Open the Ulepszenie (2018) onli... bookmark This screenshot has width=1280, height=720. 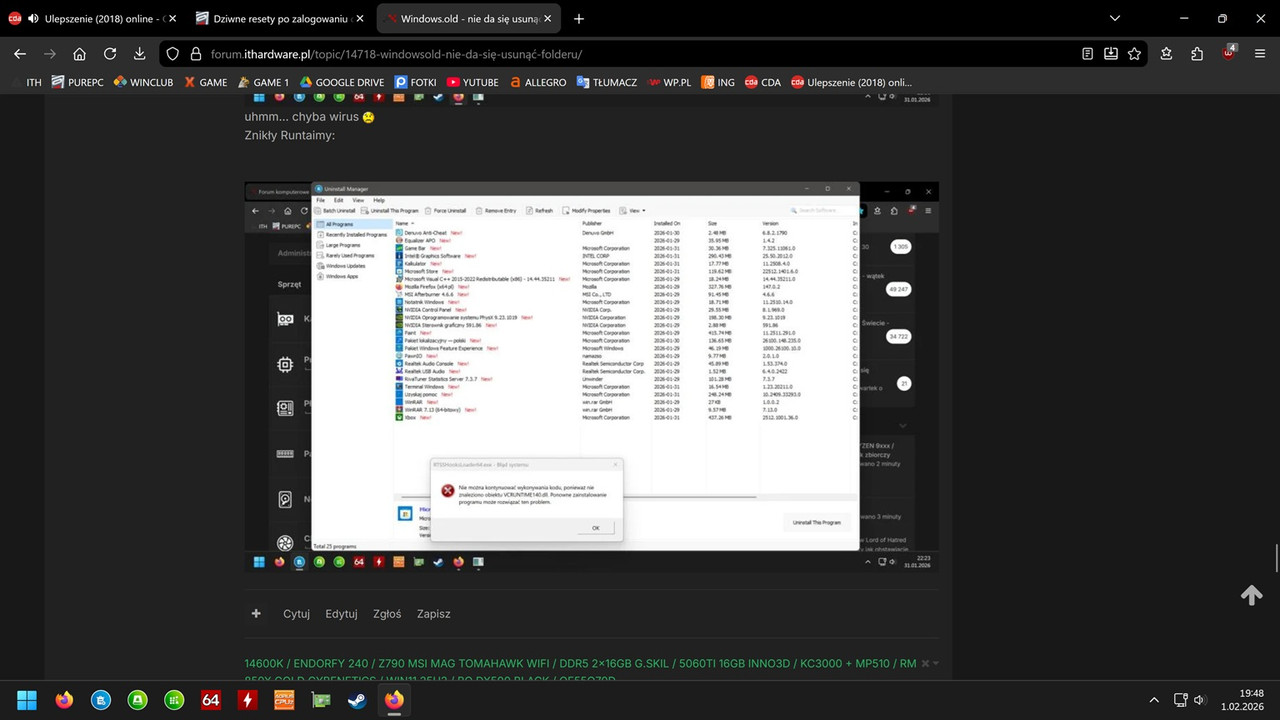click(852, 82)
